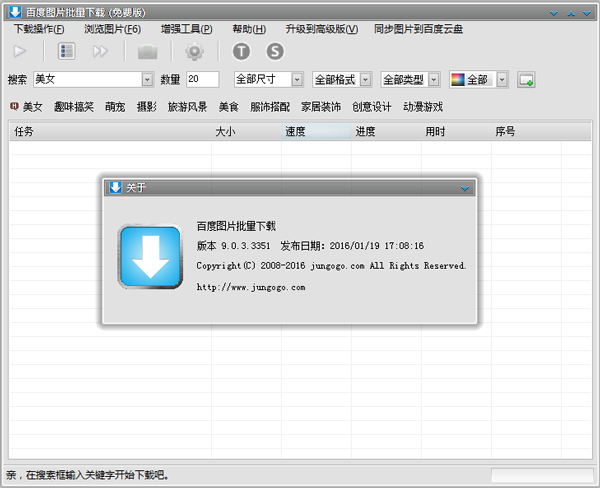
Task: Sort by the 用时 column header
Action: (x=457, y=132)
